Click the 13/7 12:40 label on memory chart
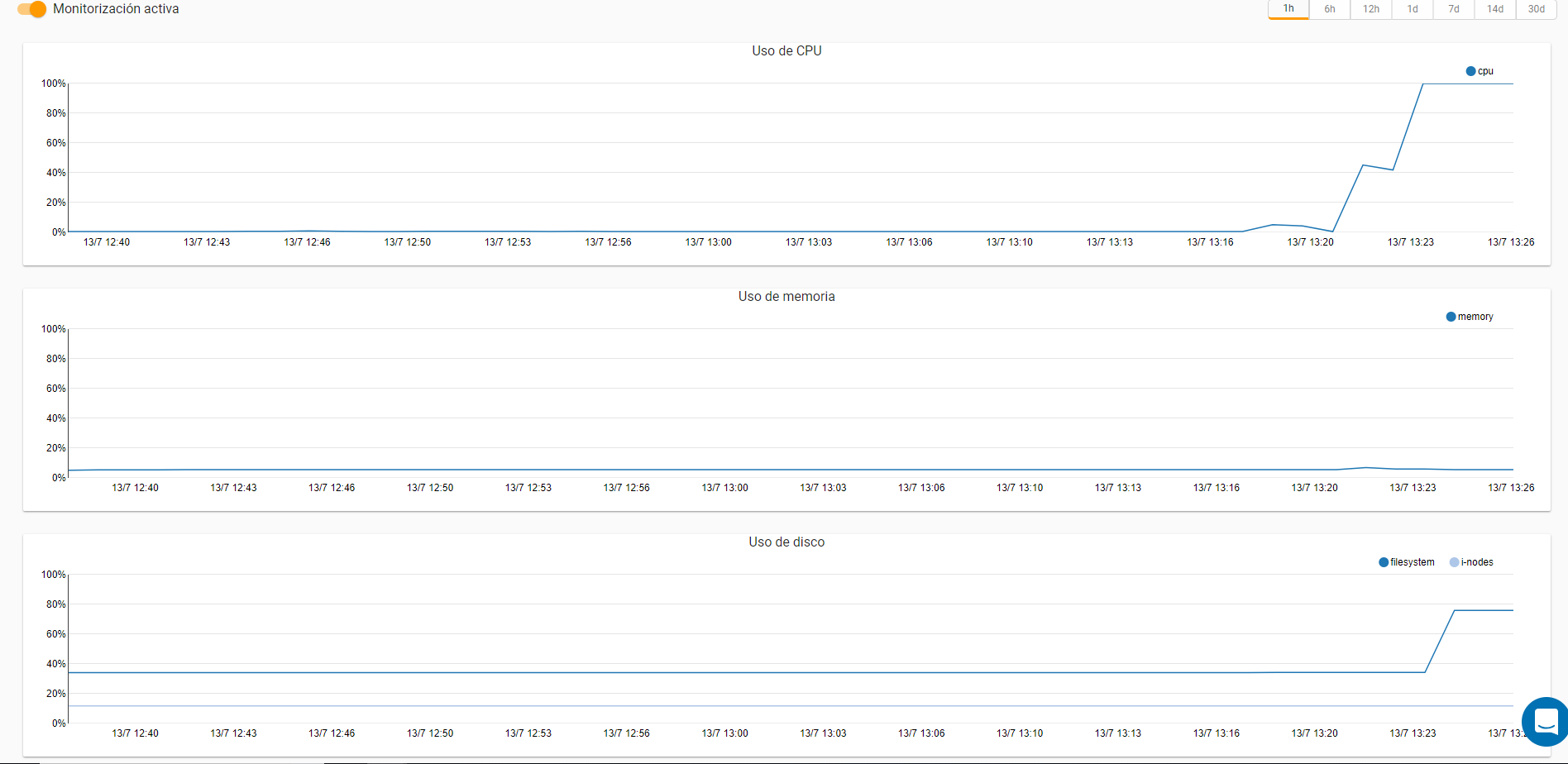 [136, 488]
